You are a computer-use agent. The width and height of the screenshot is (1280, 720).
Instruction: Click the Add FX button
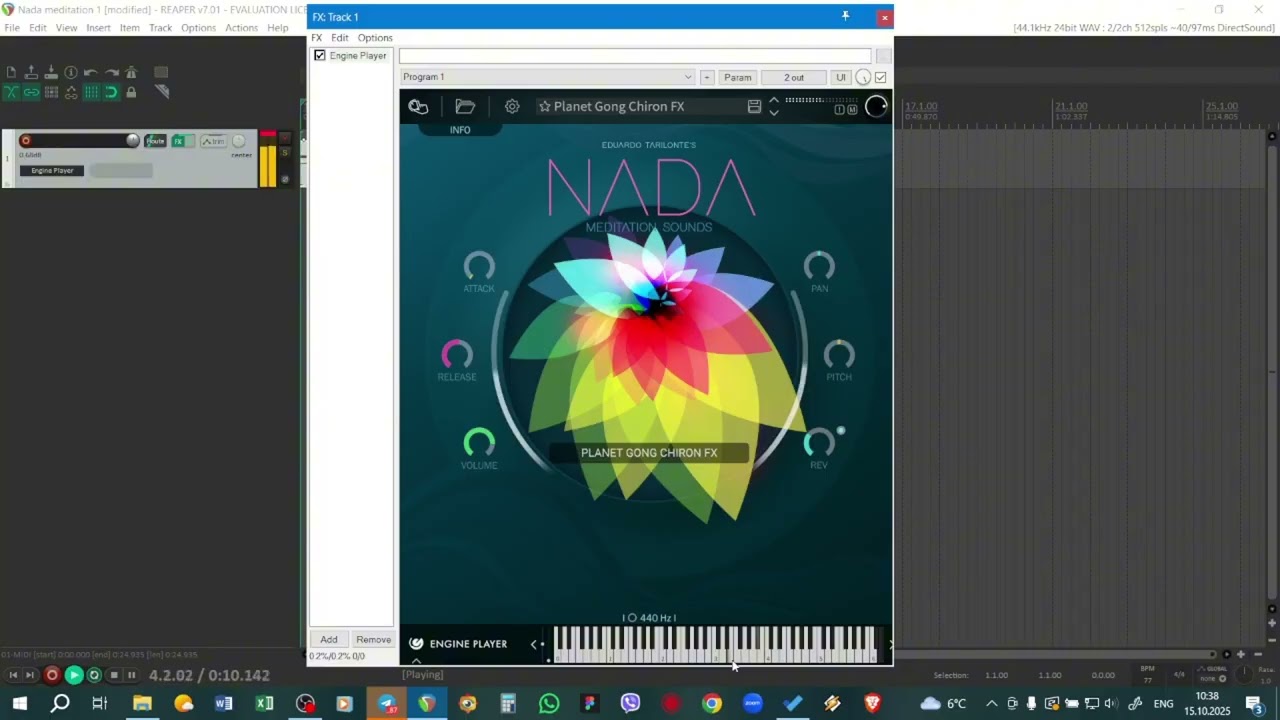tap(329, 640)
